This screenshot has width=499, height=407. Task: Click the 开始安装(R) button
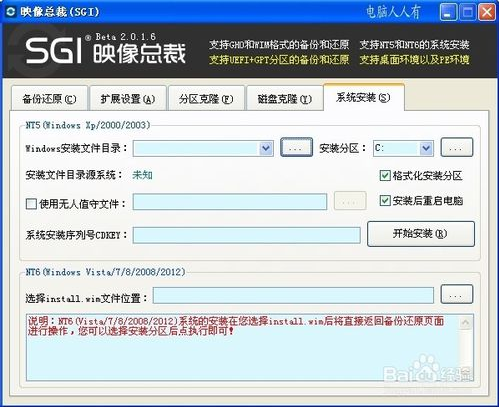421,234
